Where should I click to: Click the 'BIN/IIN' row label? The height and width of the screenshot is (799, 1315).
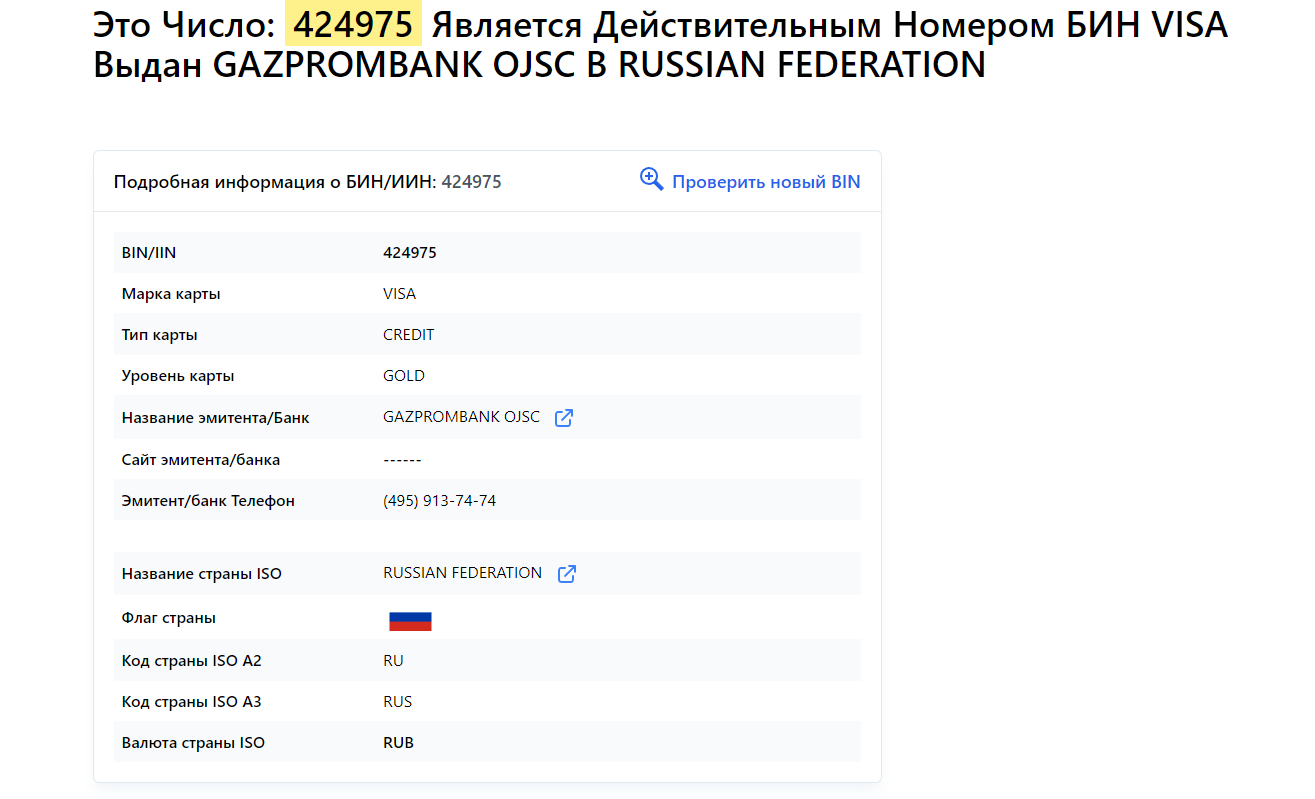(x=149, y=253)
